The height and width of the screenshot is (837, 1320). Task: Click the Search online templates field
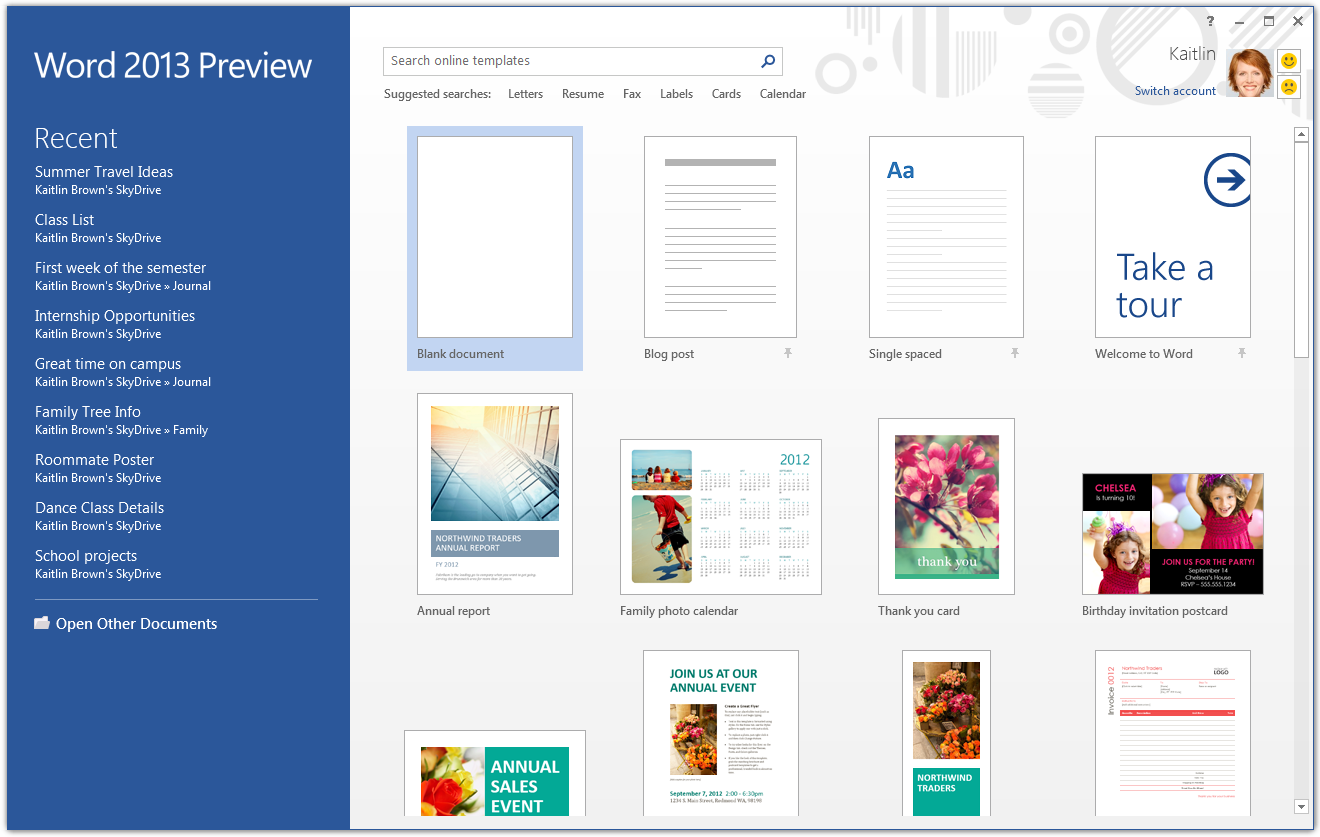click(x=570, y=61)
